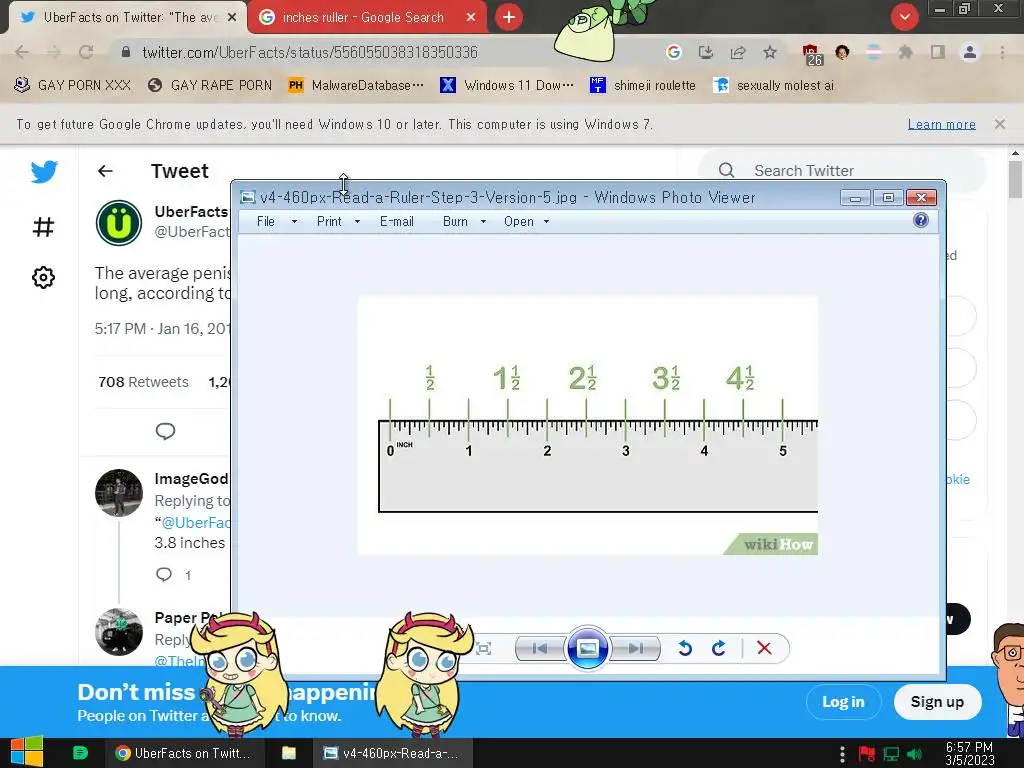1024x768 pixels.
Task: Click the volume icon in system tray
Action: (x=915, y=754)
